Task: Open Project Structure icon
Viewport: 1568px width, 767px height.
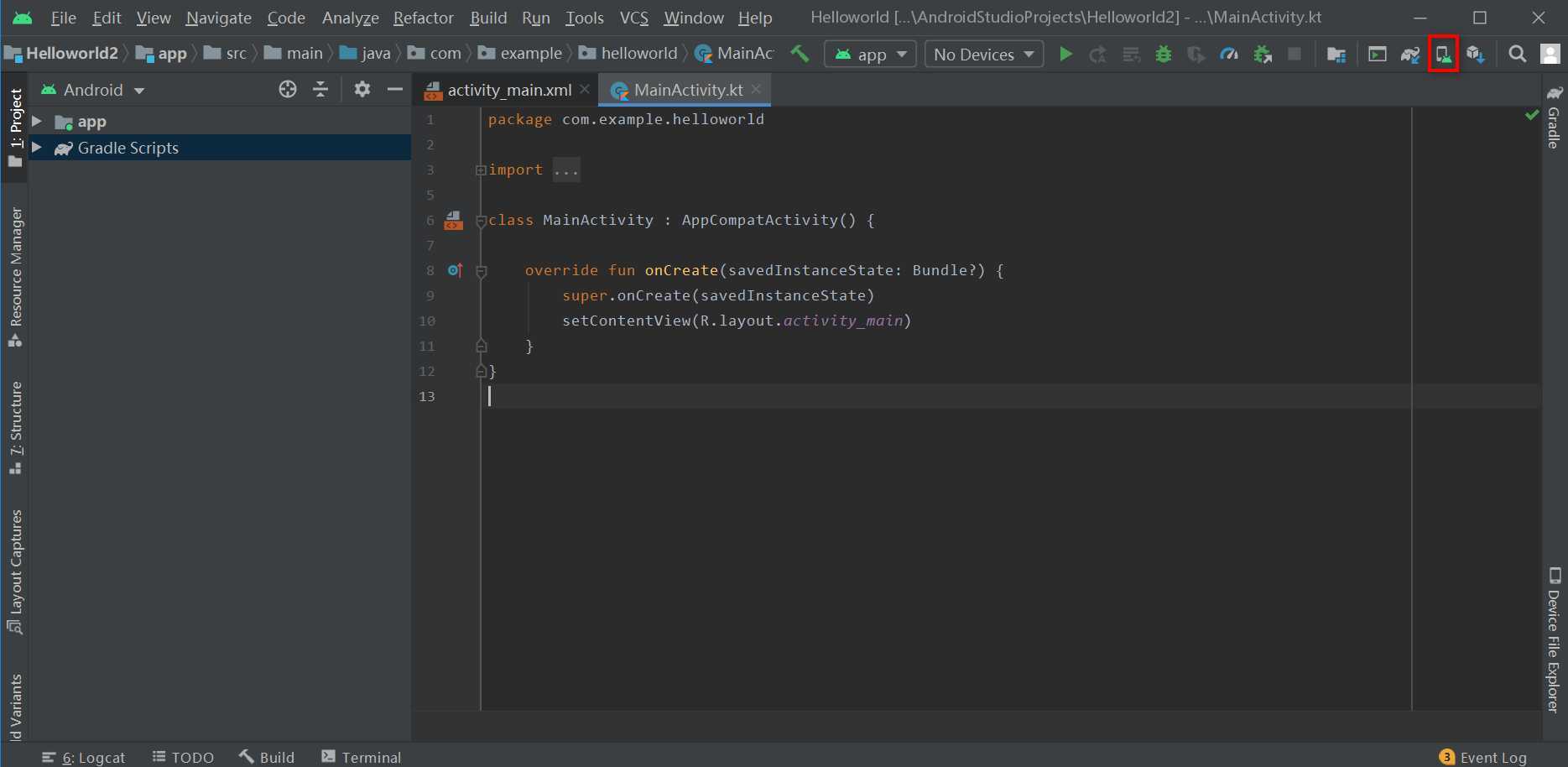Action: pyautogui.click(x=1336, y=55)
